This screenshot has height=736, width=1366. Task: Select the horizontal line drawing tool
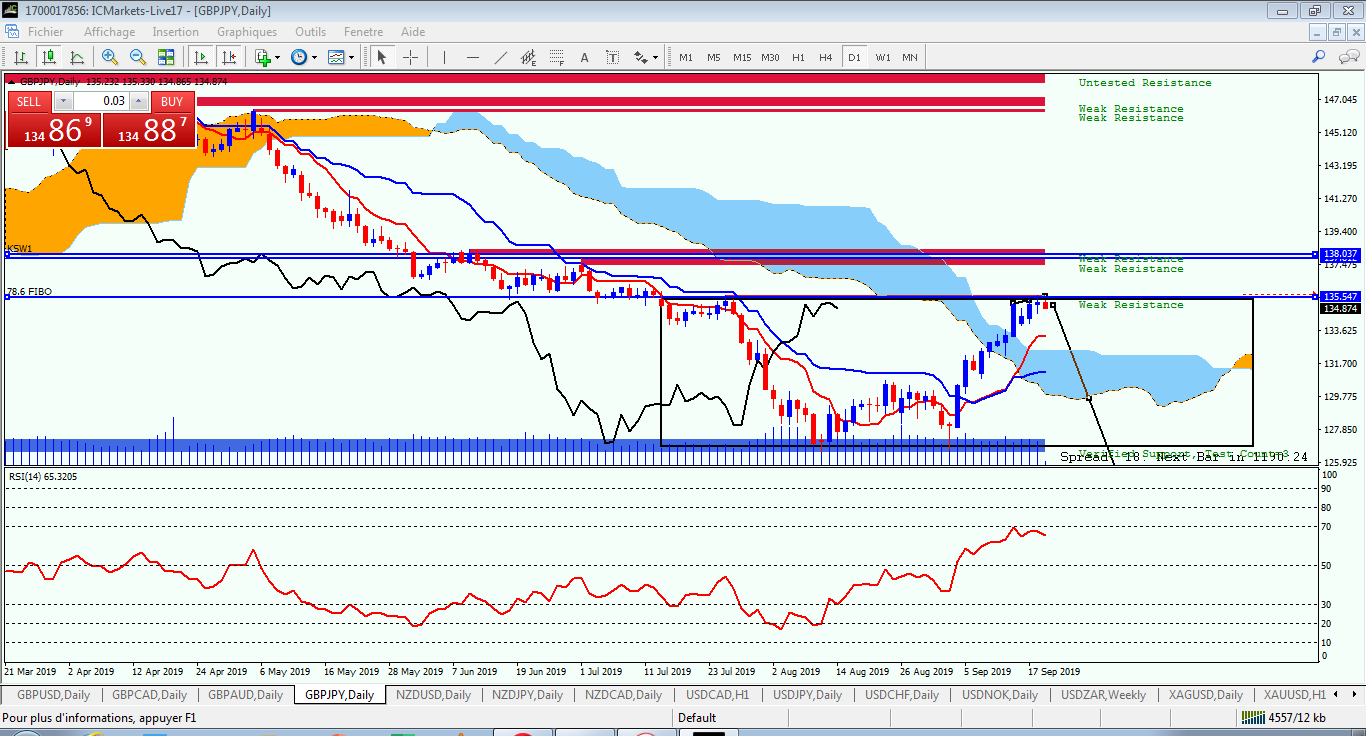tap(473, 57)
